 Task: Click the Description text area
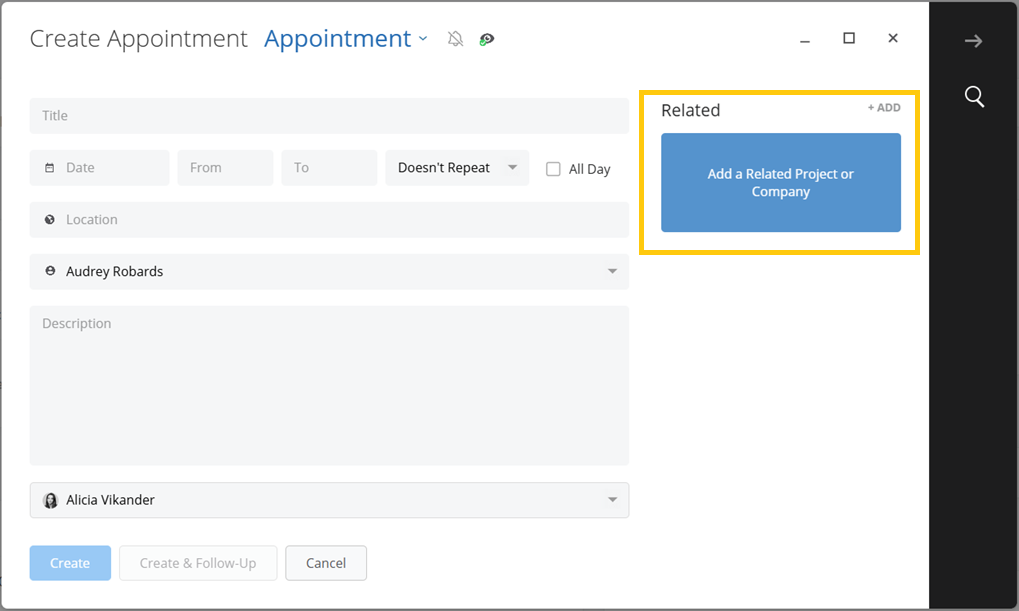point(329,385)
